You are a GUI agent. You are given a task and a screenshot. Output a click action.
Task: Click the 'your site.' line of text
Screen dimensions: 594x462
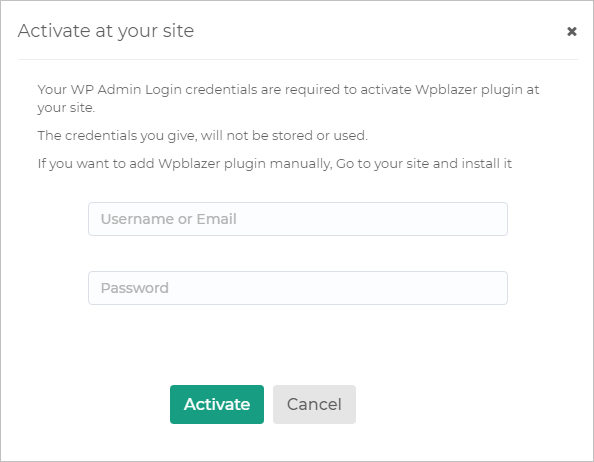click(66, 108)
